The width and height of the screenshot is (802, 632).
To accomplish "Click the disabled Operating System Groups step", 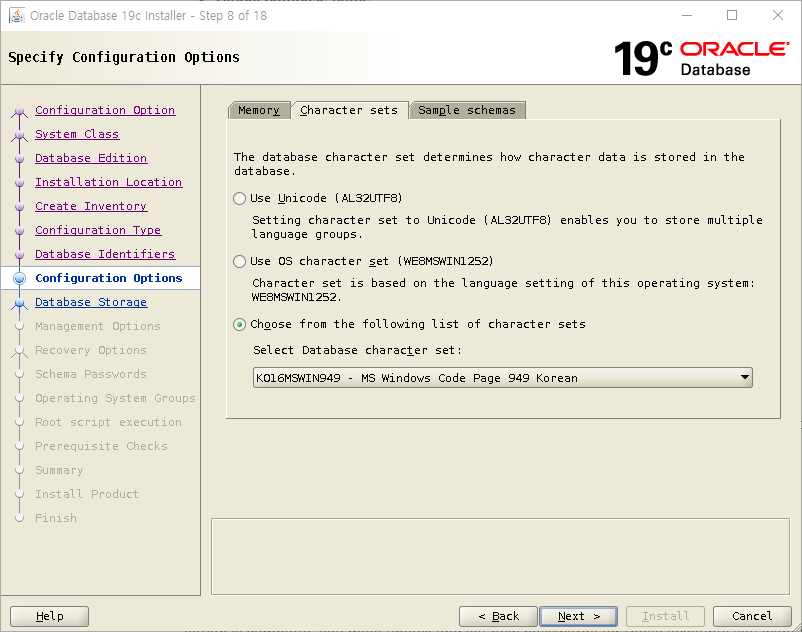I will (x=115, y=398).
